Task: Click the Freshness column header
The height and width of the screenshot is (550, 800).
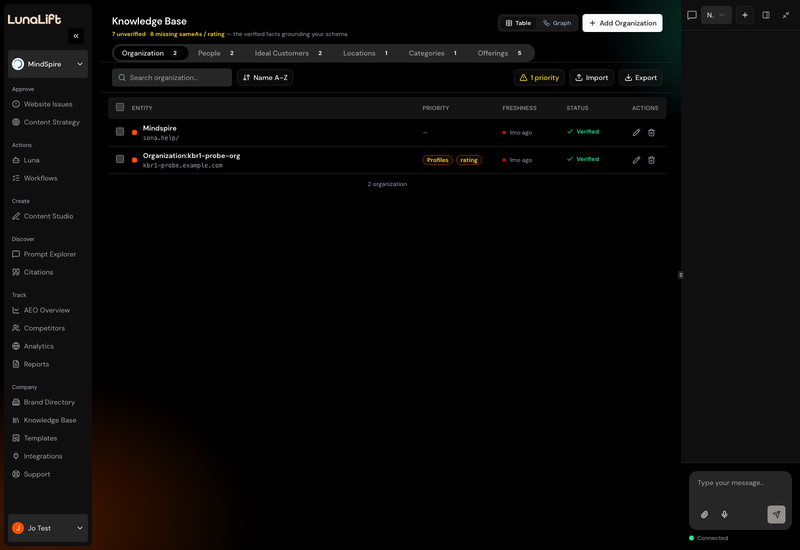Action: coord(519,108)
